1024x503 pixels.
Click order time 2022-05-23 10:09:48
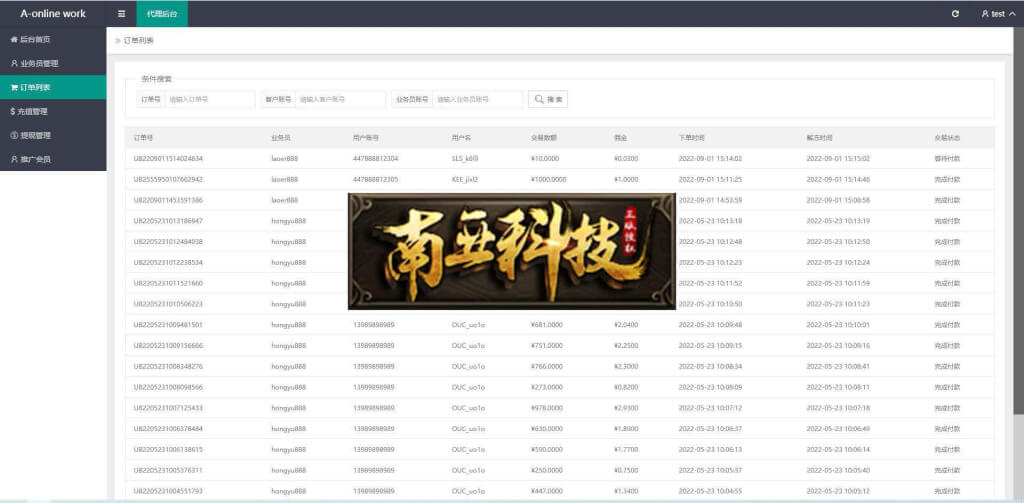(710, 325)
